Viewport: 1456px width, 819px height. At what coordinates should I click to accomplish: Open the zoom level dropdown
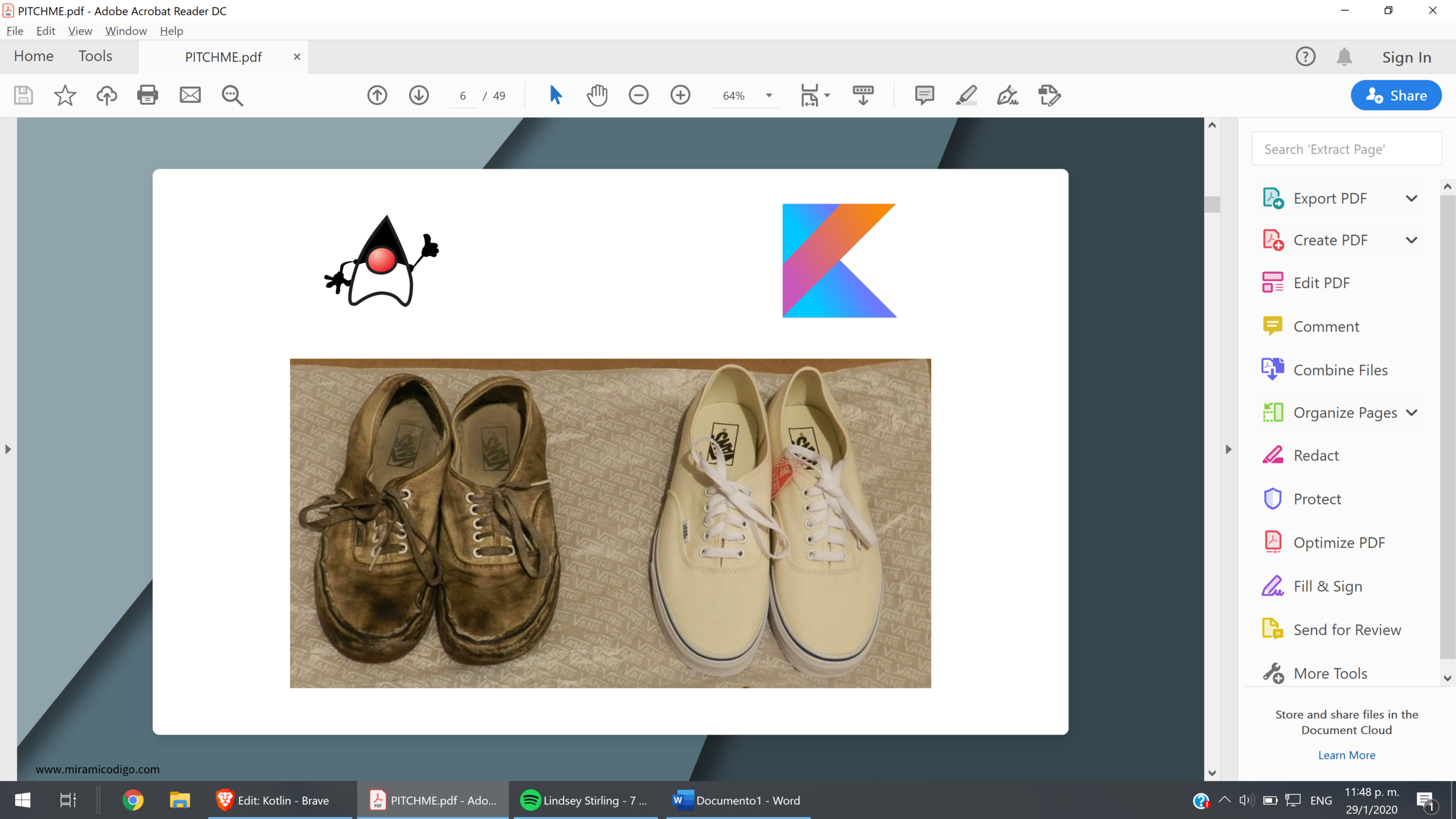click(x=769, y=96)
